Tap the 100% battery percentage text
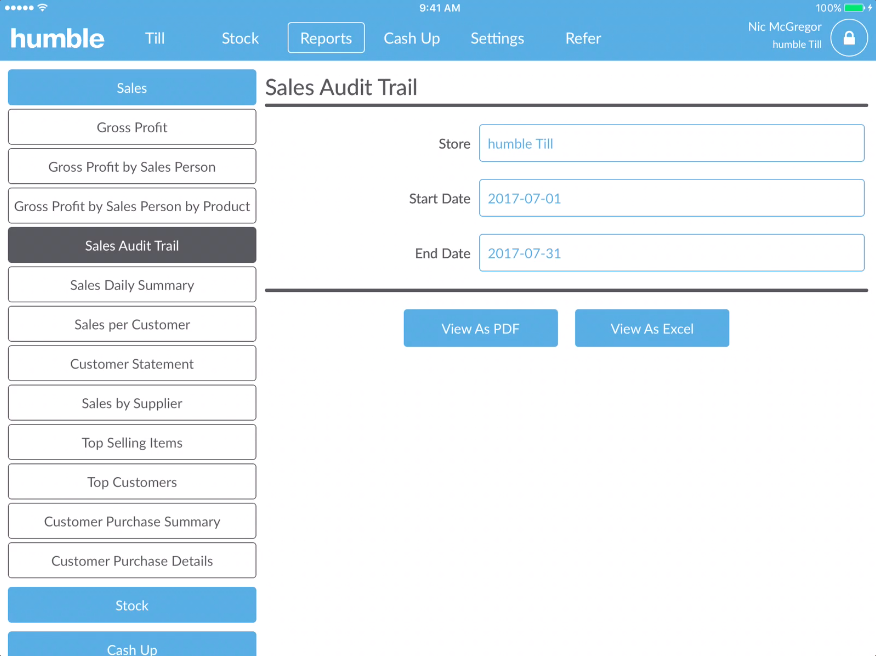Image resolution: width=876 pixels, height=656 pixels. pos(828,8)
